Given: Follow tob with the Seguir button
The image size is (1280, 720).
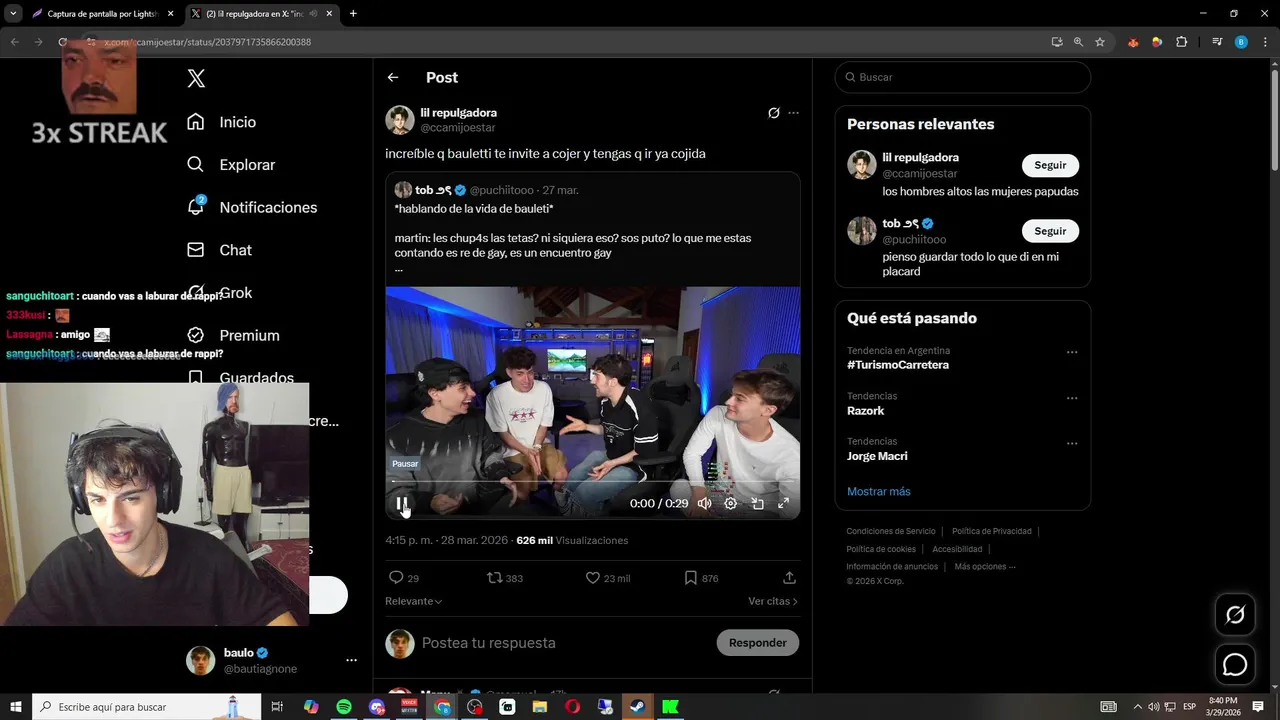Looking at the screenshot, I should (x=1050, y=231).
